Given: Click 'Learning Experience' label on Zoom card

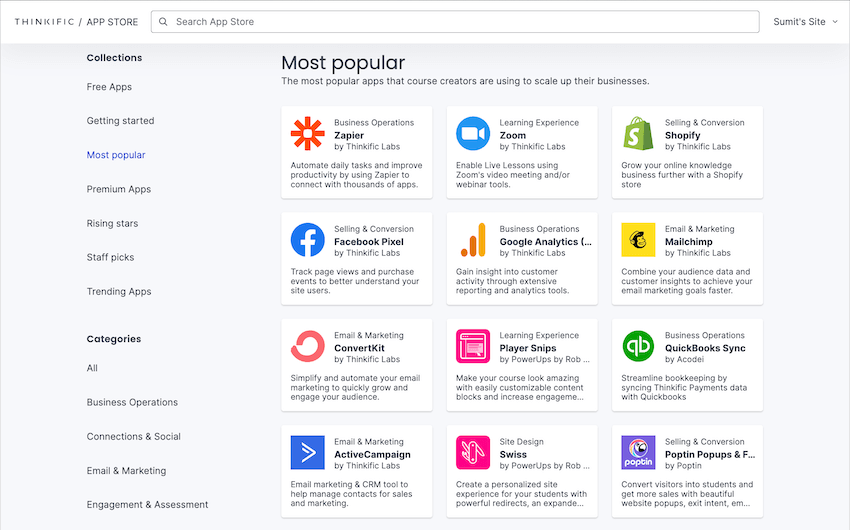Looking at the screenshot, I should click(539, 122).
